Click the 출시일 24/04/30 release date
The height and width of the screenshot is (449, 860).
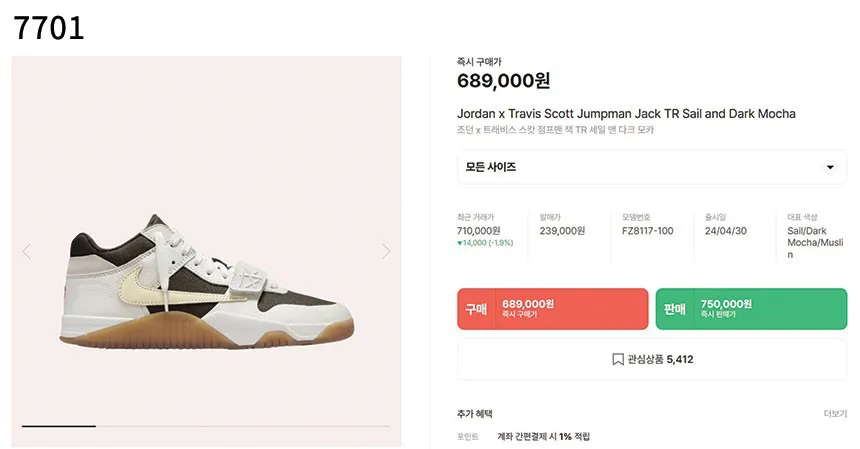click(x=725, y=231)
